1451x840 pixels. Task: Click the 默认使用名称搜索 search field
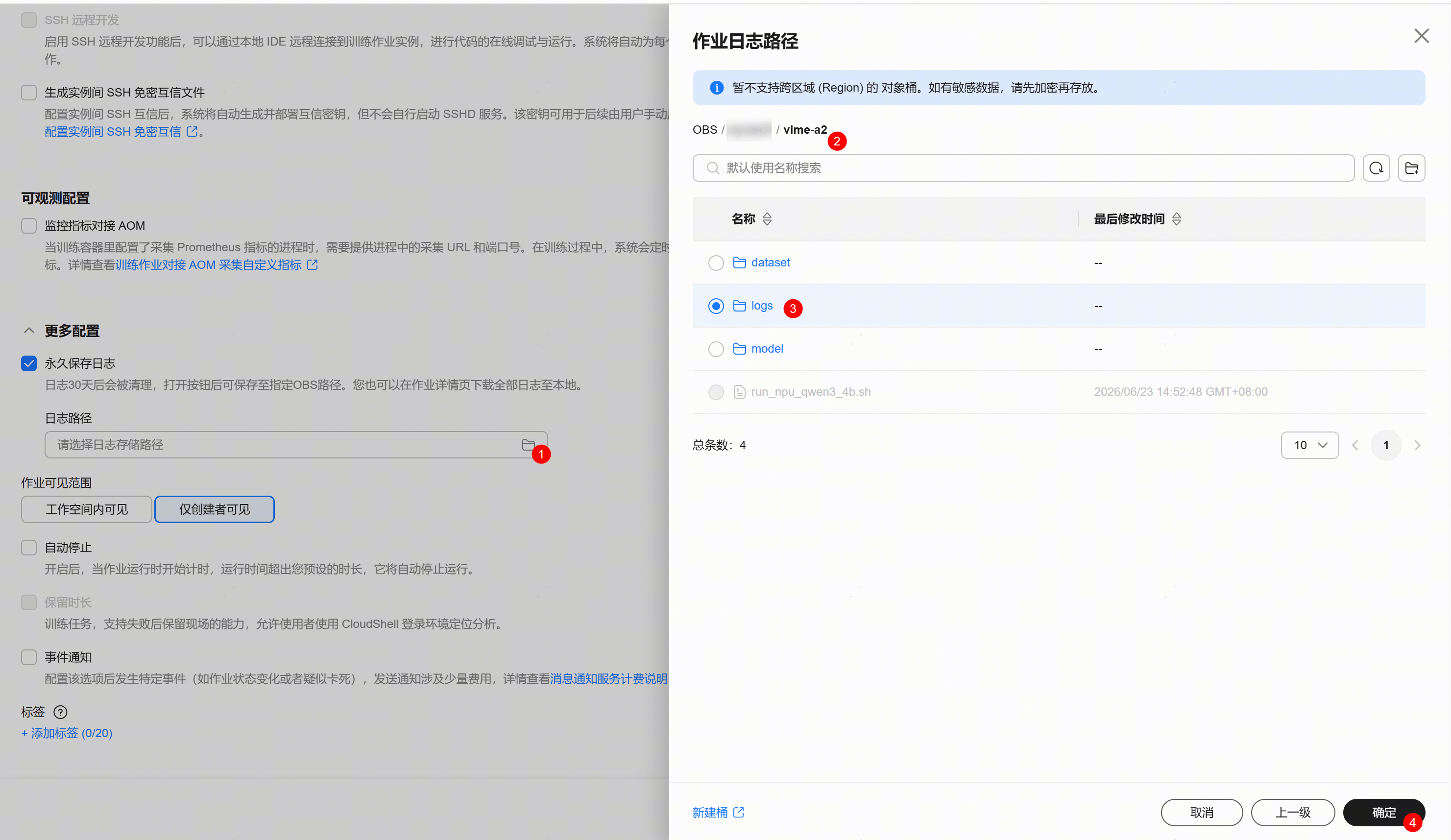[x=1023, y=168]
